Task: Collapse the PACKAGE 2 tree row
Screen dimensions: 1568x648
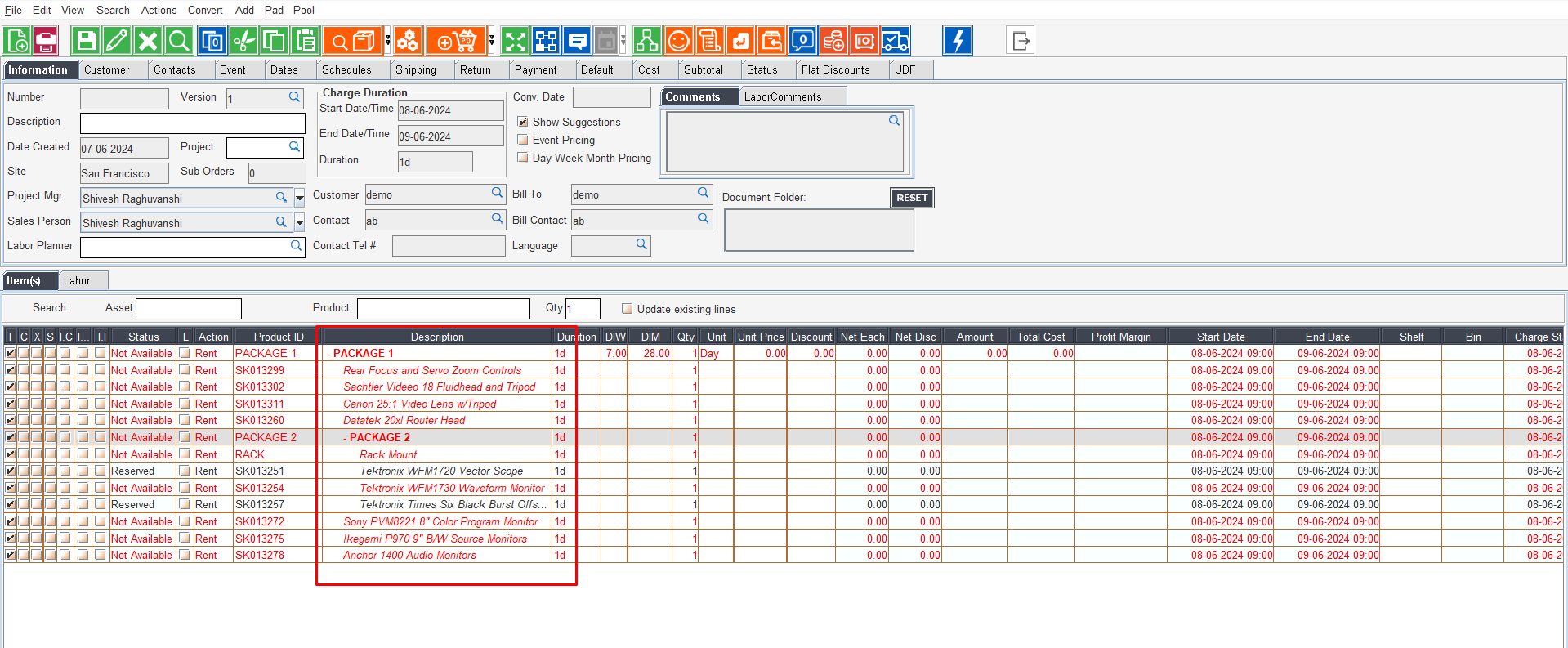Action: [345, 438]
